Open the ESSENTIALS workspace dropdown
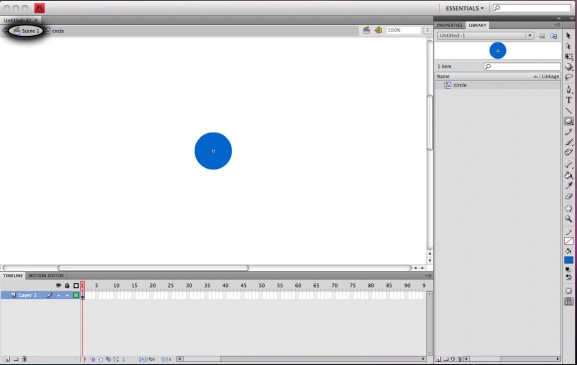Screen dimensions: 577x365 (465, 8)
